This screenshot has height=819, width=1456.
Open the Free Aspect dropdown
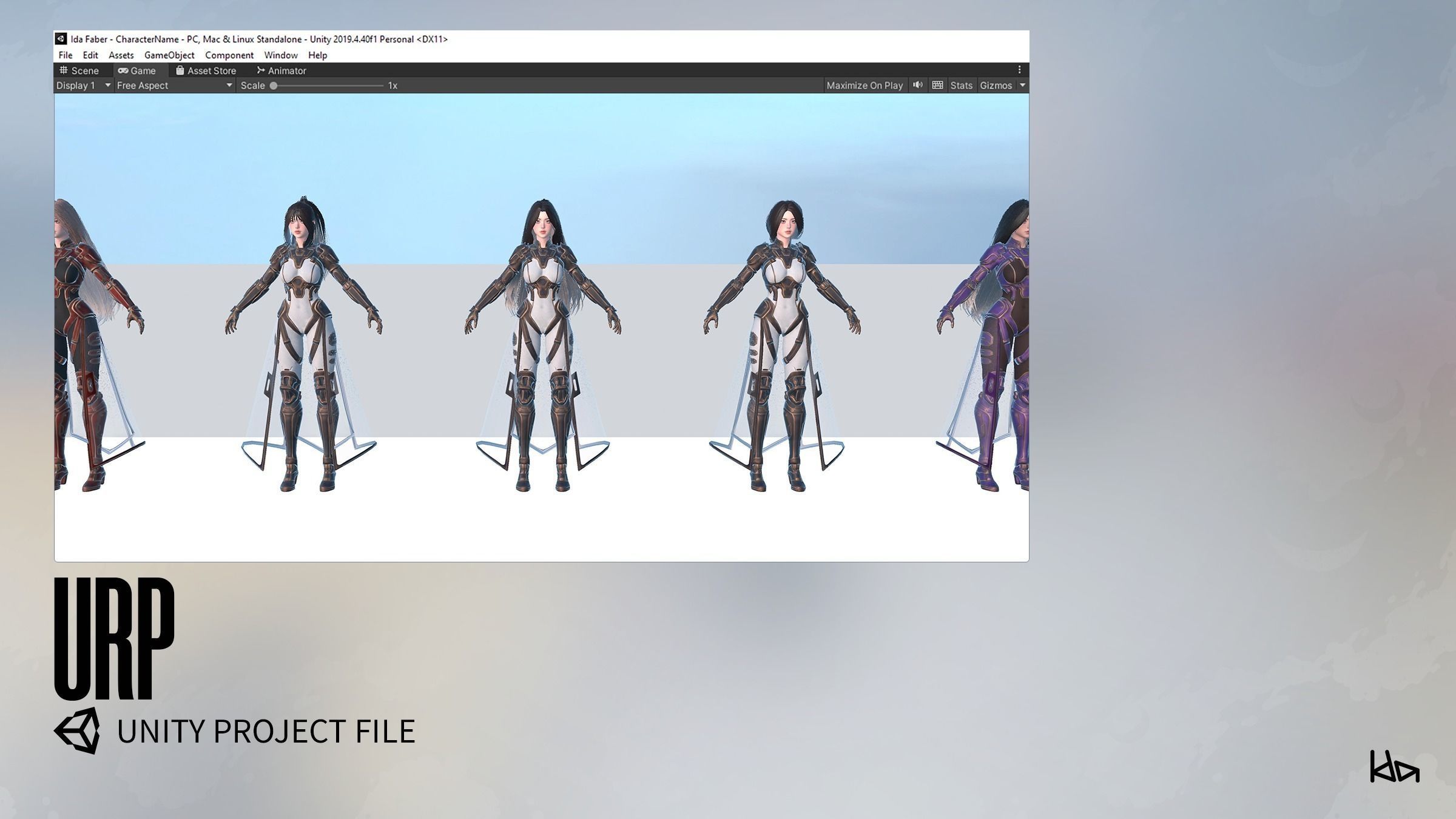(x=175, y=86)
